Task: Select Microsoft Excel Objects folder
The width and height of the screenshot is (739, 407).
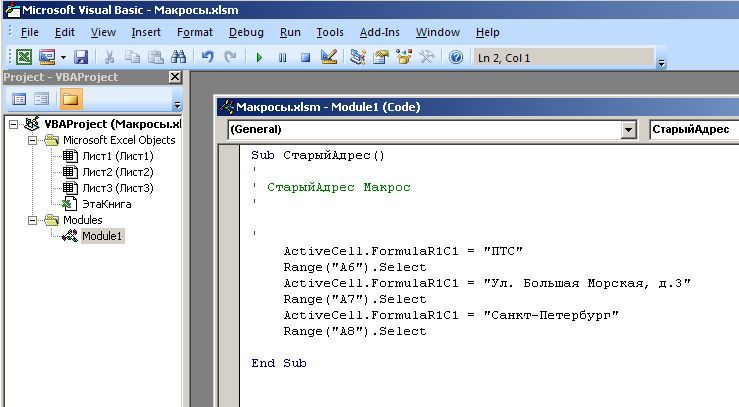Action: [x=119, y=140]
